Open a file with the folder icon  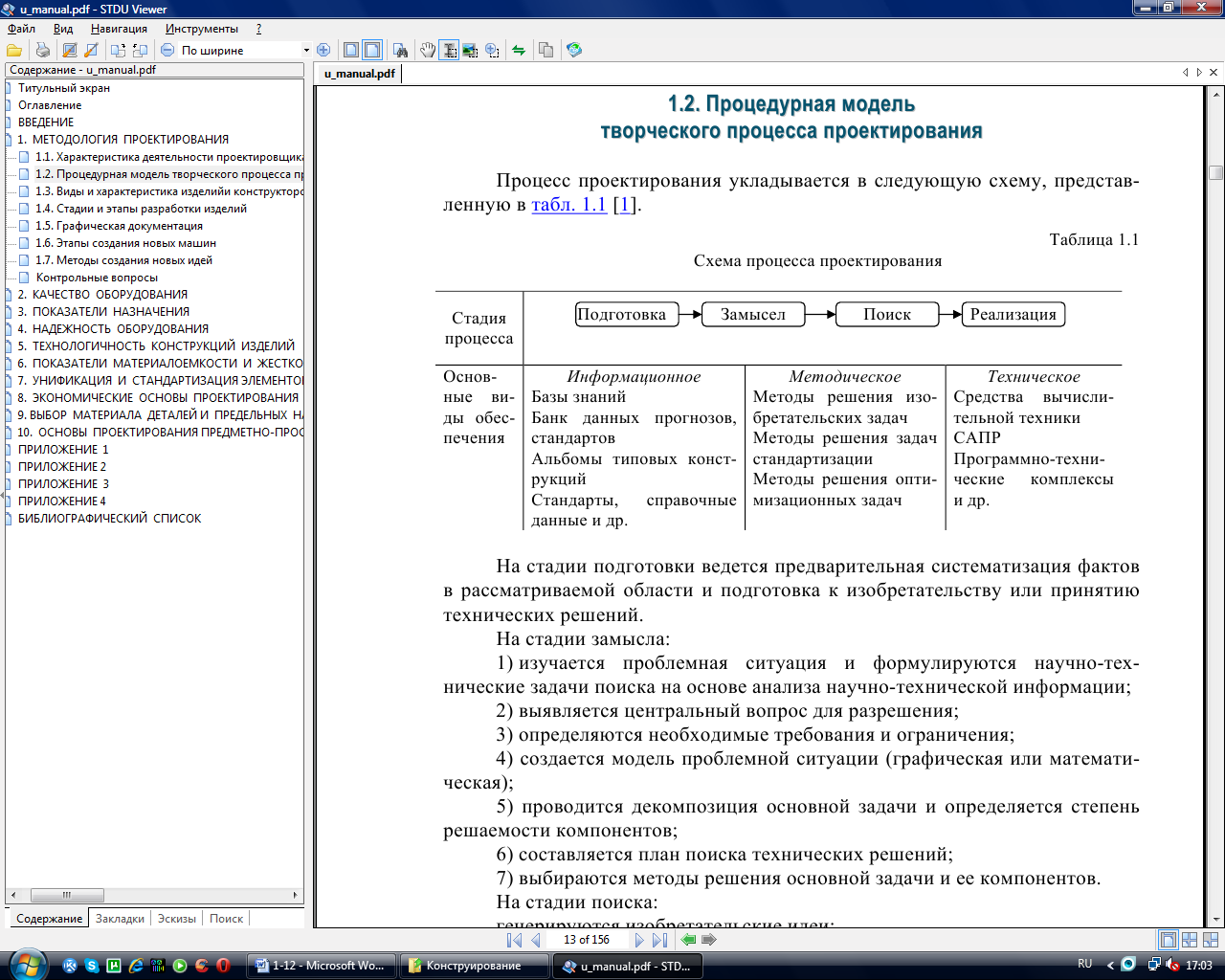[x=14, y=50]
